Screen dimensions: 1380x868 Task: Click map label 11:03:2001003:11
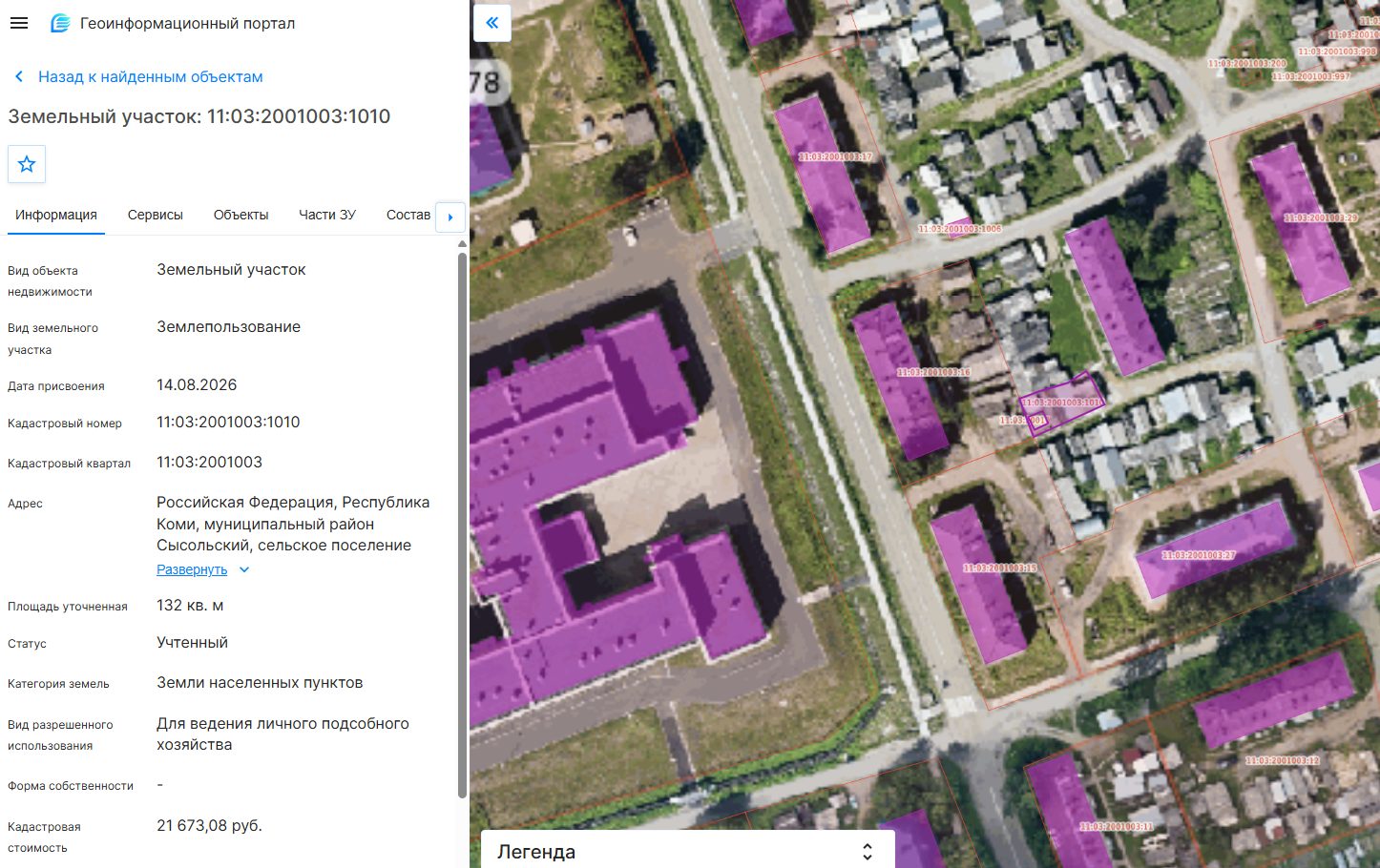(x=1117, y=826)
